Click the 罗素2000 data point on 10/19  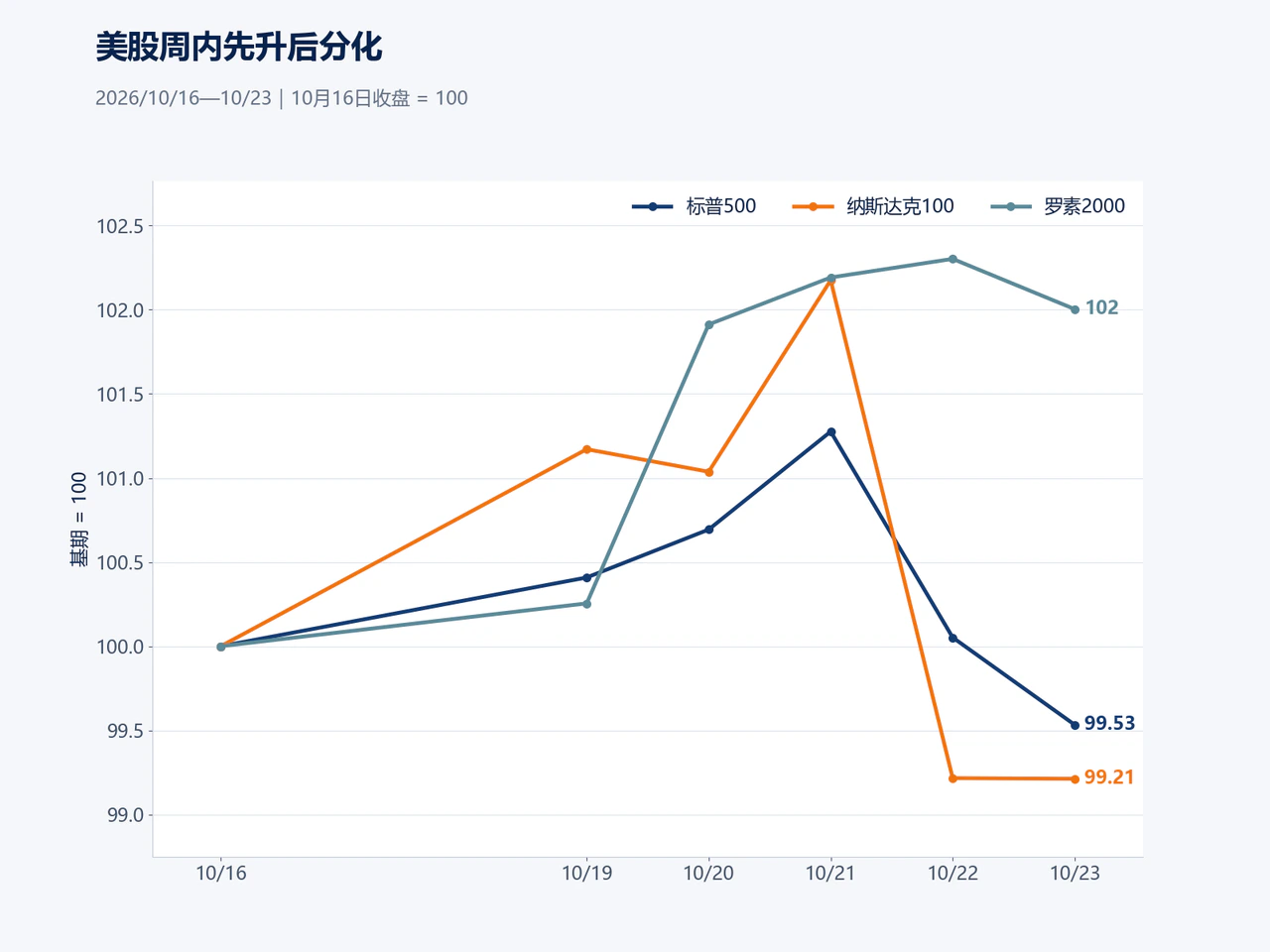tap(586, 604)
